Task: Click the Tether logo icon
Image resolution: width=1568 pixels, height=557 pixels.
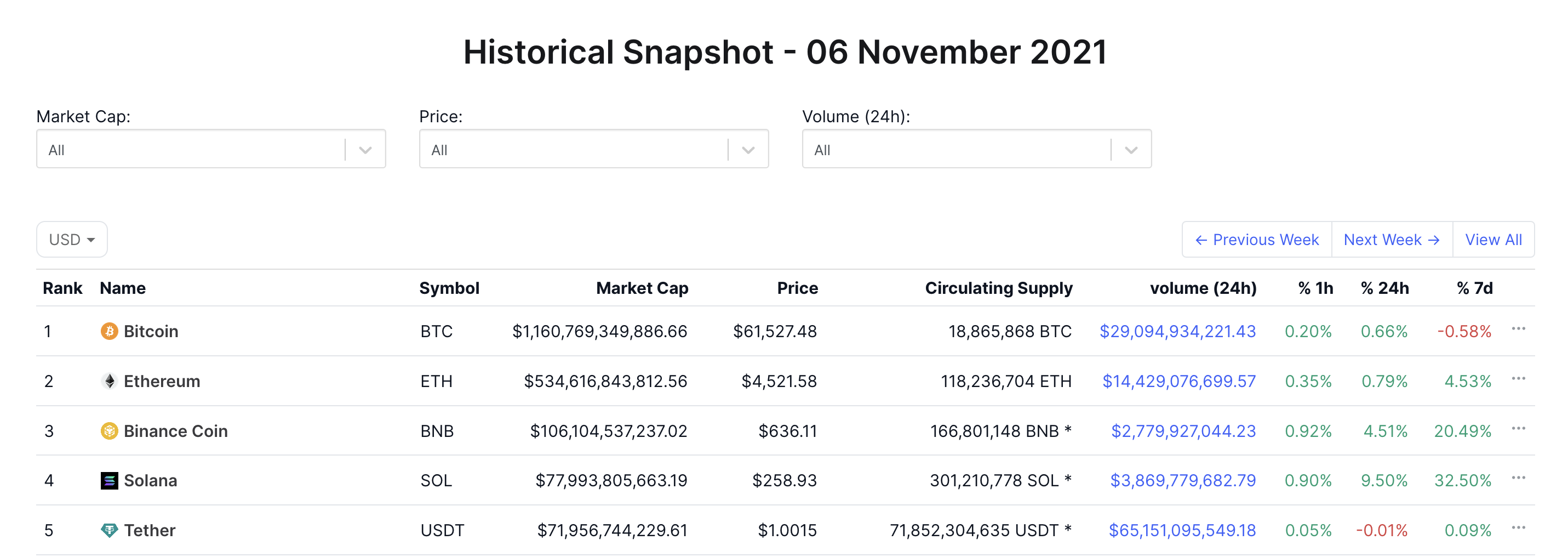Action: [x=109, y=530]
